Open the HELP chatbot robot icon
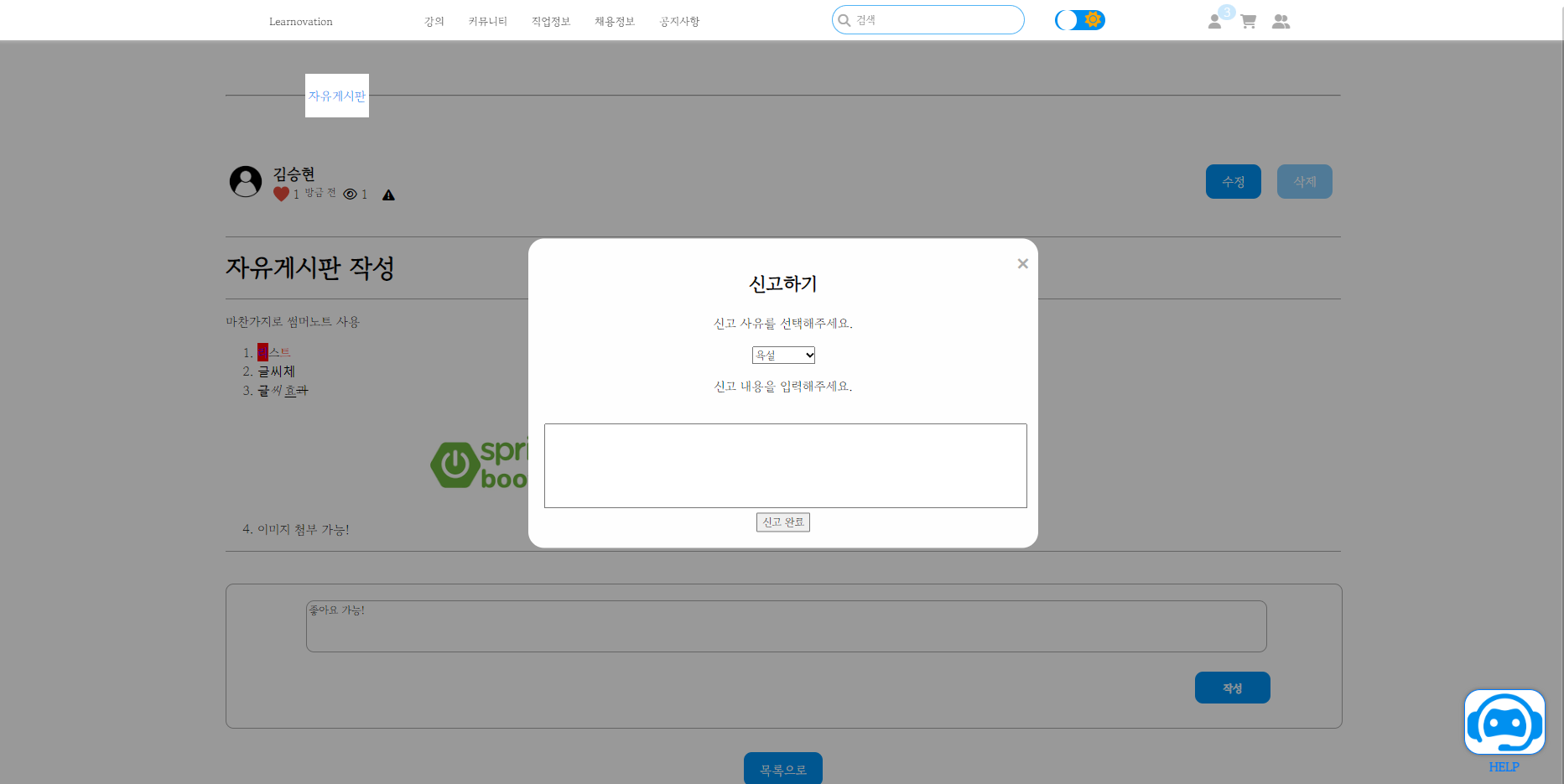The width and height of the screenshot is (1564, 784). pyautogui.click(x=1504, y=722)
